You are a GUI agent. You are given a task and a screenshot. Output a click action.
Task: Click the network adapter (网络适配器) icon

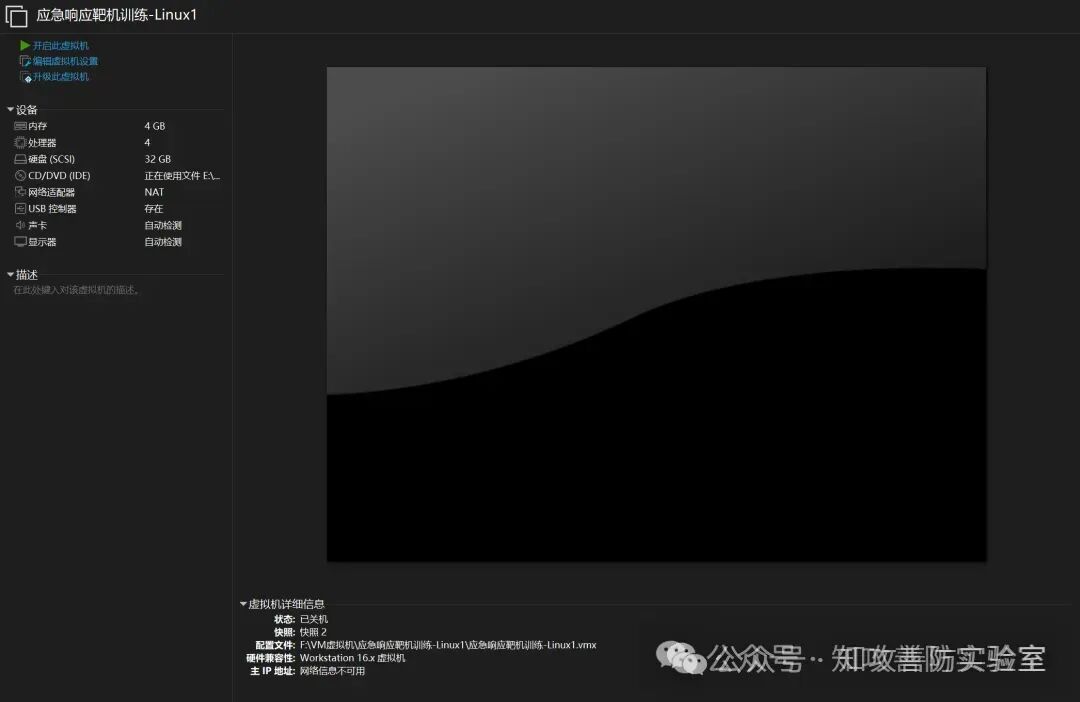tap(20, 192)
